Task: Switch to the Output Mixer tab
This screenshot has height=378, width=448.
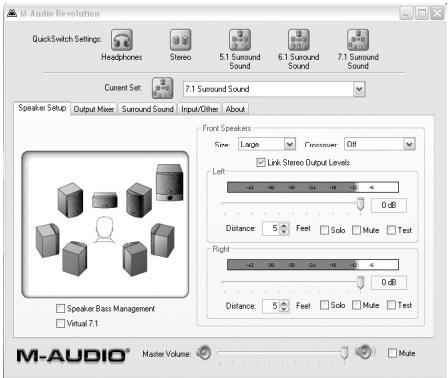Action: (x=94, y=109)
